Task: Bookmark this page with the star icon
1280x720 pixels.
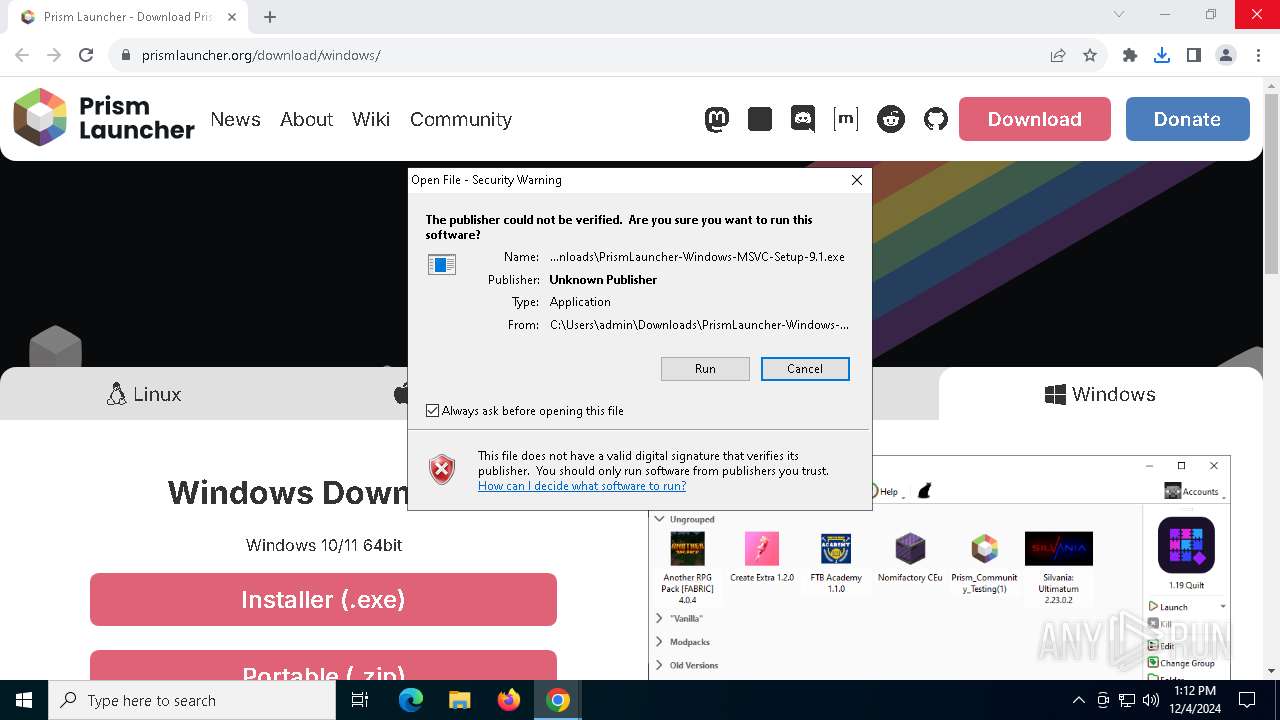Action: click(1090, 55)
